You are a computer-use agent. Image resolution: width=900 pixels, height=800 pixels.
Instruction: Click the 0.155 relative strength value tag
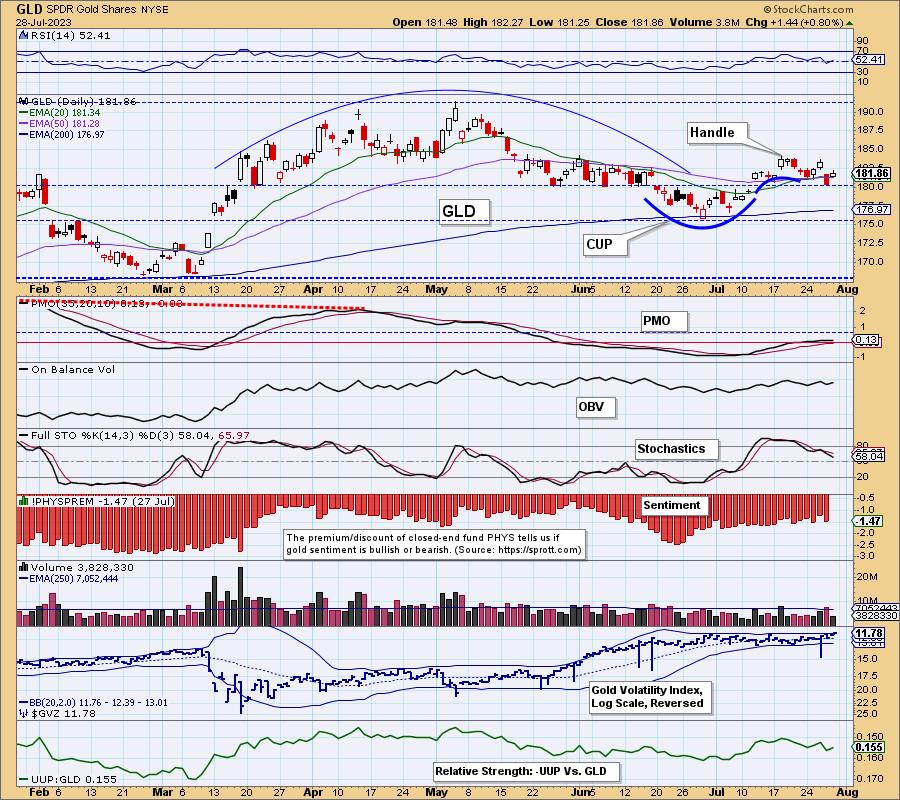click(x=870, y=747)
